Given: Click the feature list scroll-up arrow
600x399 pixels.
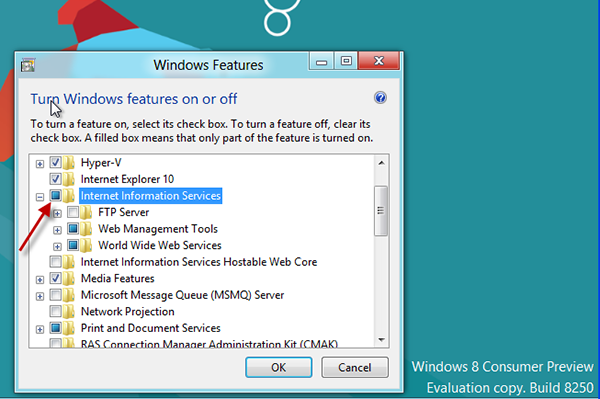Looking at the screenshot, I should click(381, 163).
